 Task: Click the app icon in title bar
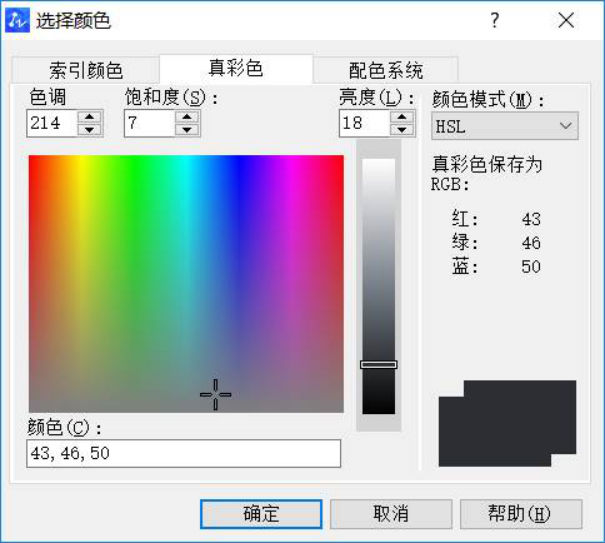tap(17, 20)
